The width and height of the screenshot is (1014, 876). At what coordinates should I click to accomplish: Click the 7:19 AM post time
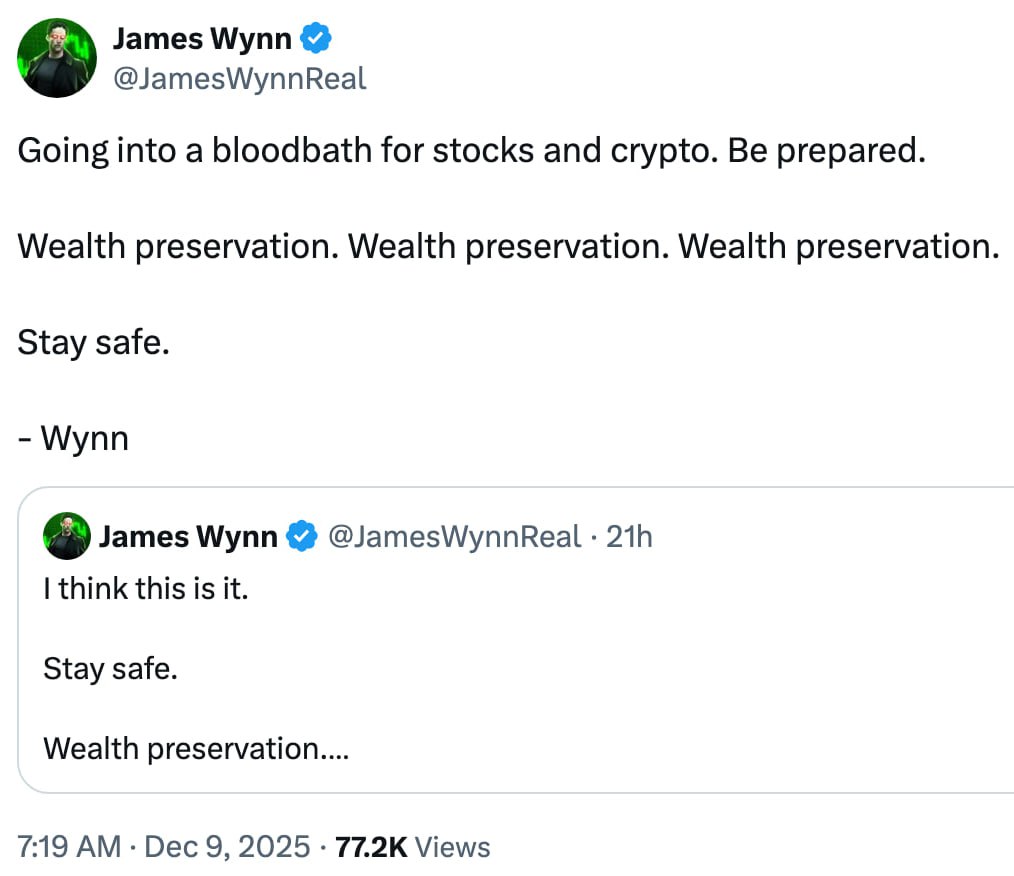point(69,848)
